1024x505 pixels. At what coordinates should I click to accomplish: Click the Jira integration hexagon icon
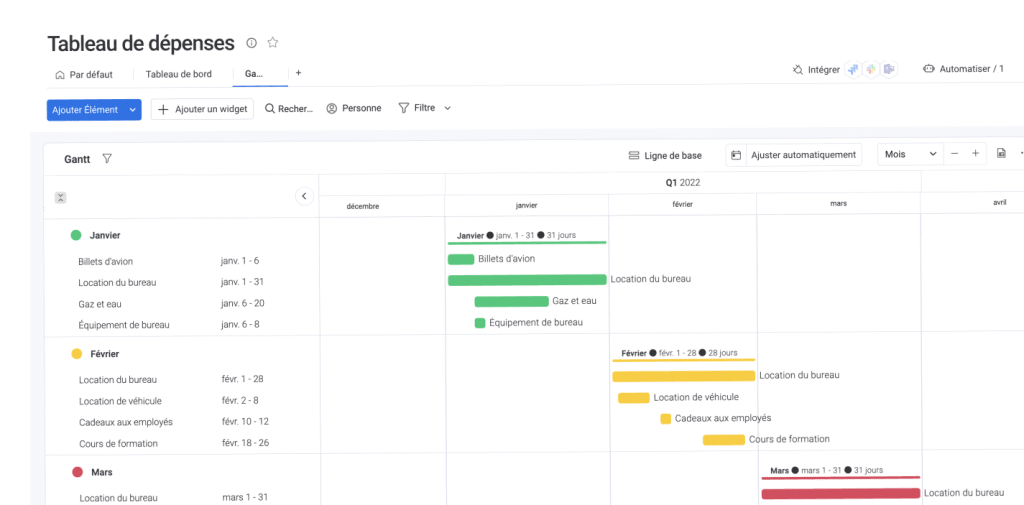(852, 69)
